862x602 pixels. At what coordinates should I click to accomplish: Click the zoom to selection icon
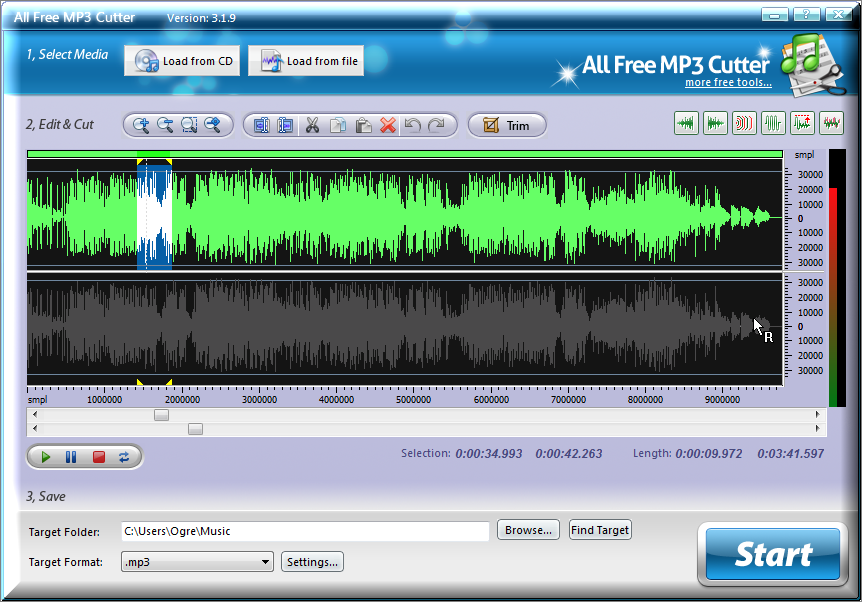click(x=189, y=125)
